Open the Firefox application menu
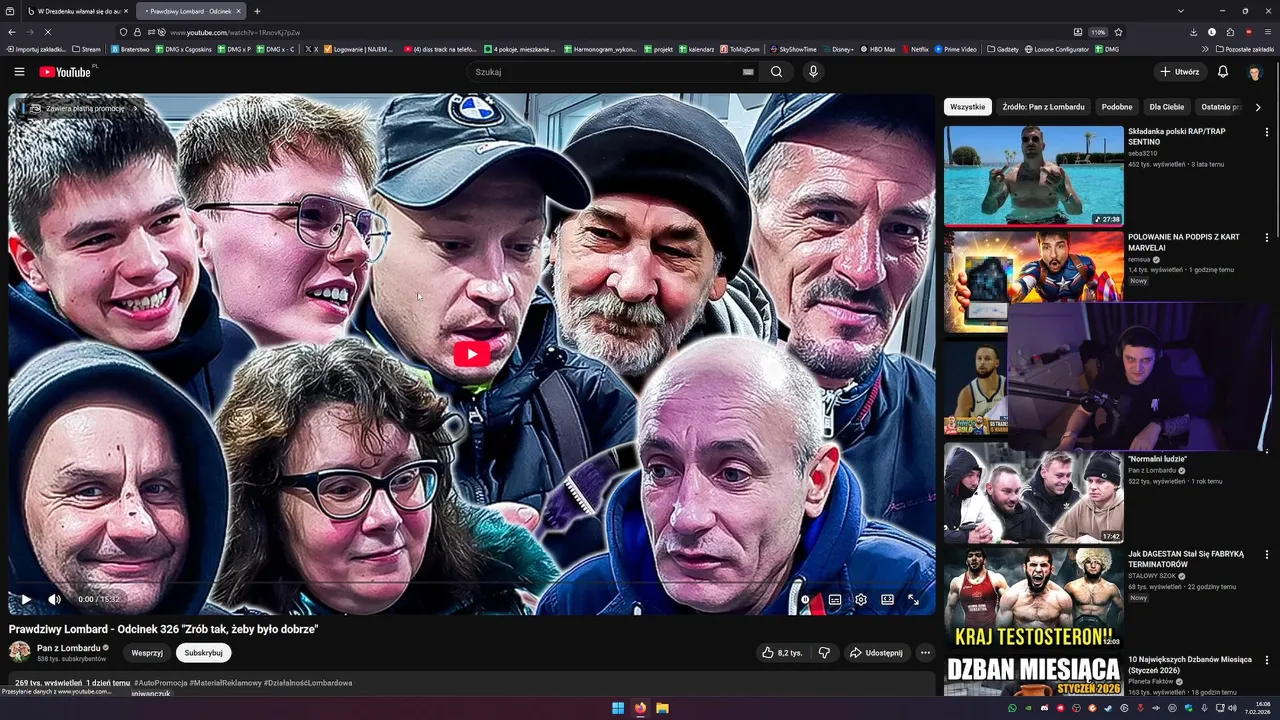1280x720 pixels. click(1267, 32)
